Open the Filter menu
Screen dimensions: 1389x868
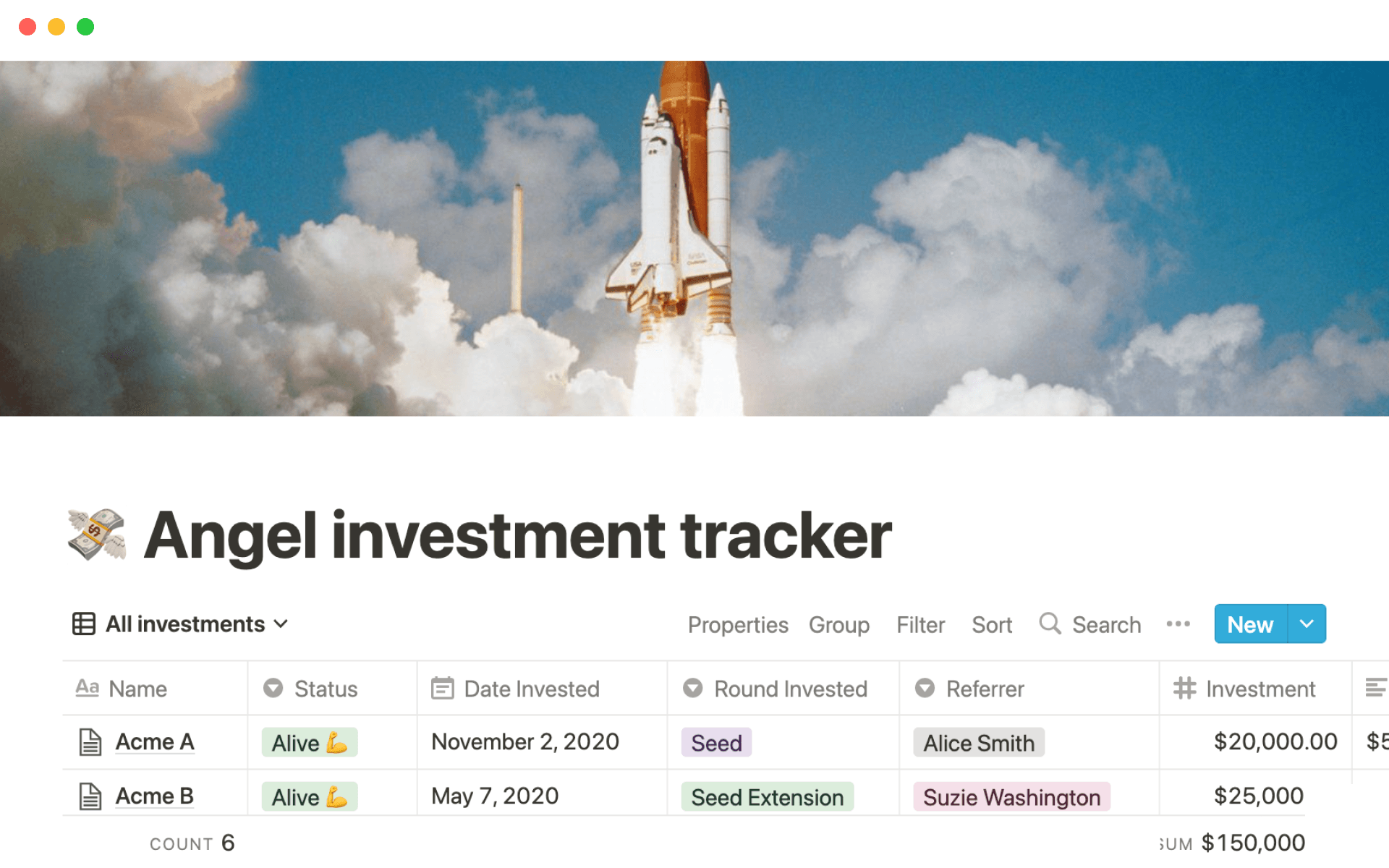point(920,624)
